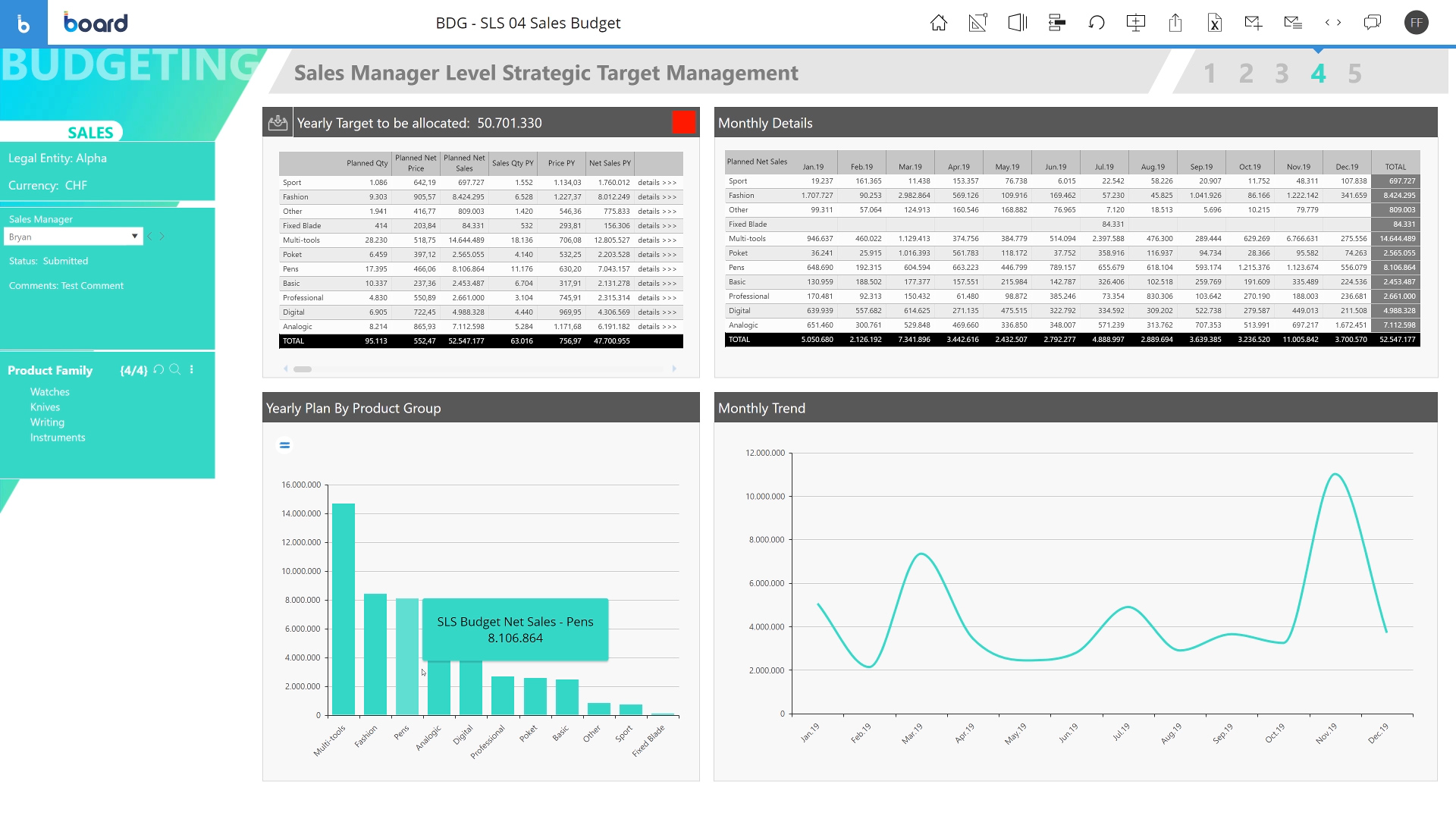Open the Product Family three-dot menu
Image resolution: width=1456 pixels, height=819 pixels.
point(191,369)
